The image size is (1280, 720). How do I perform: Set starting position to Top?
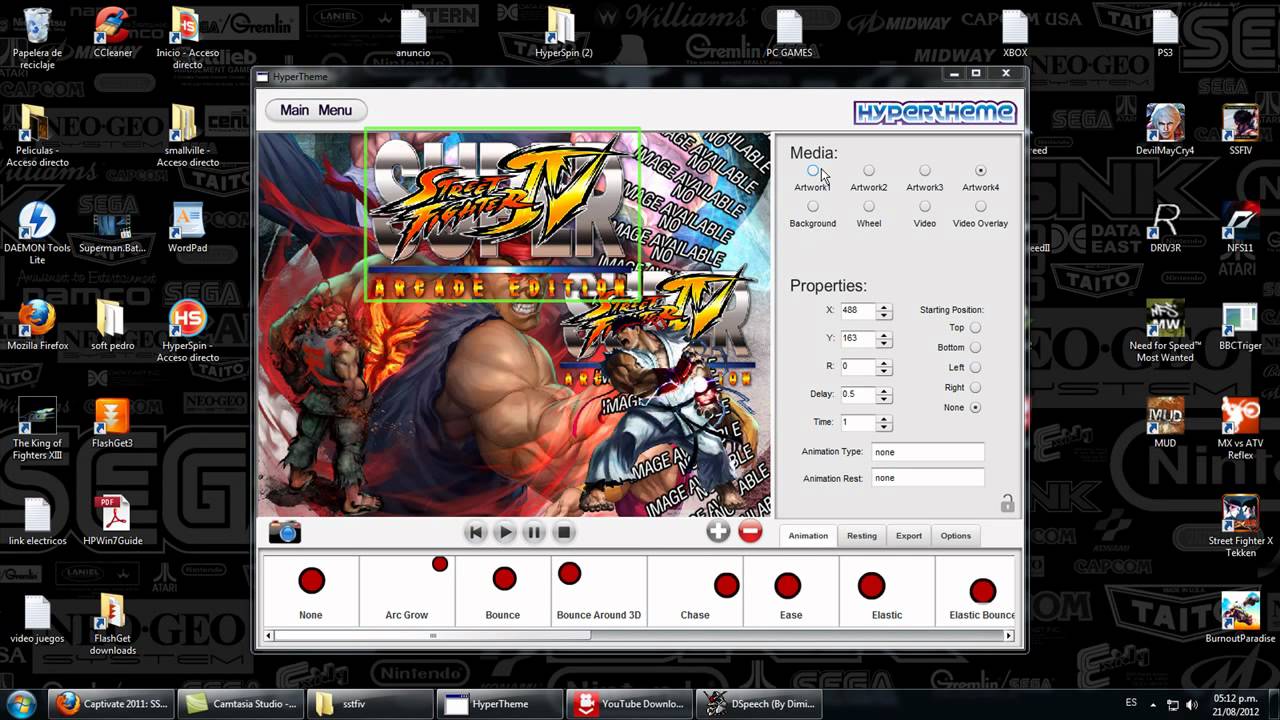point(975,328)
